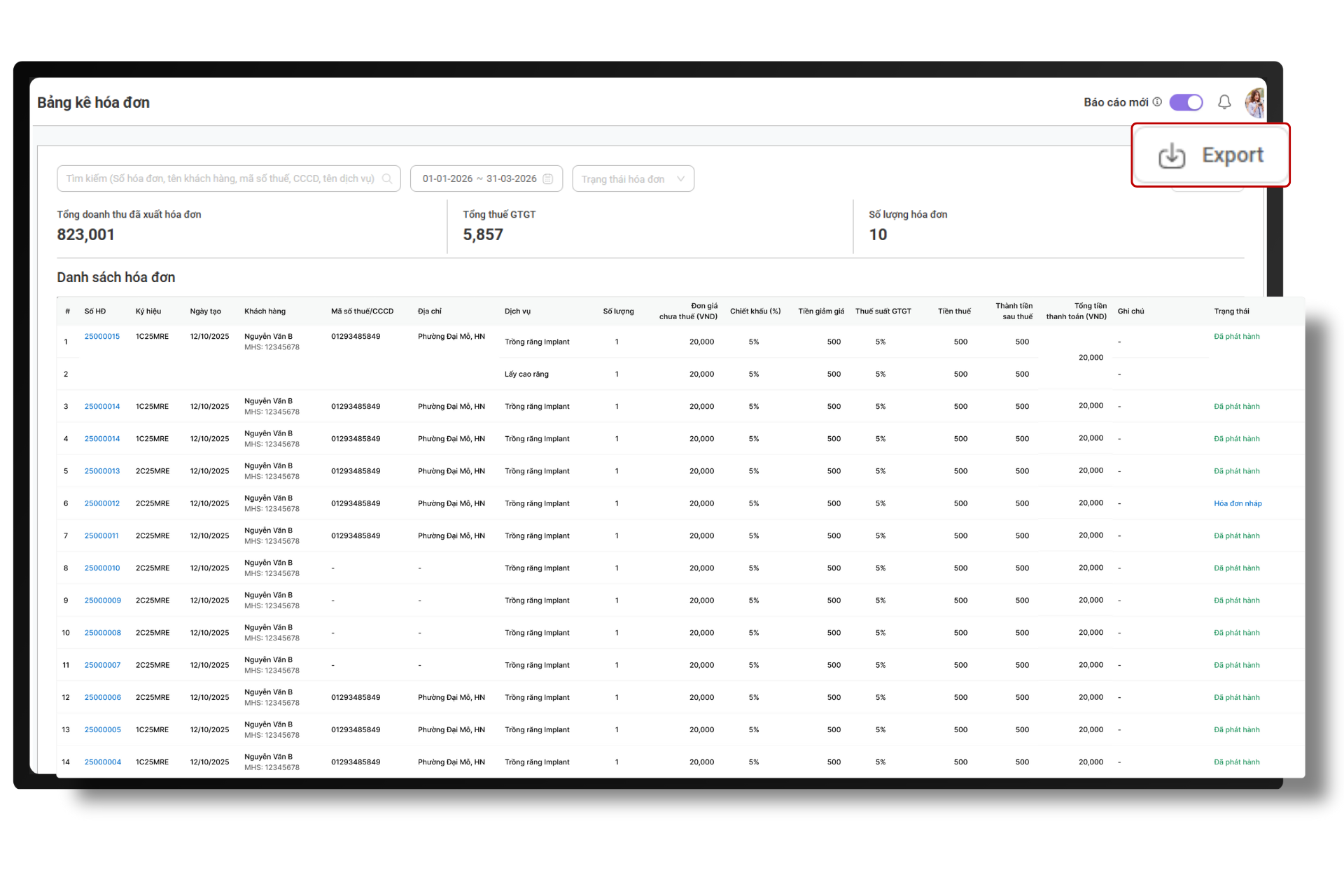Toggle the Báo cáo mới switch
The height and width of the screenshot is (896, 1344).
[x=1186, y=102]
